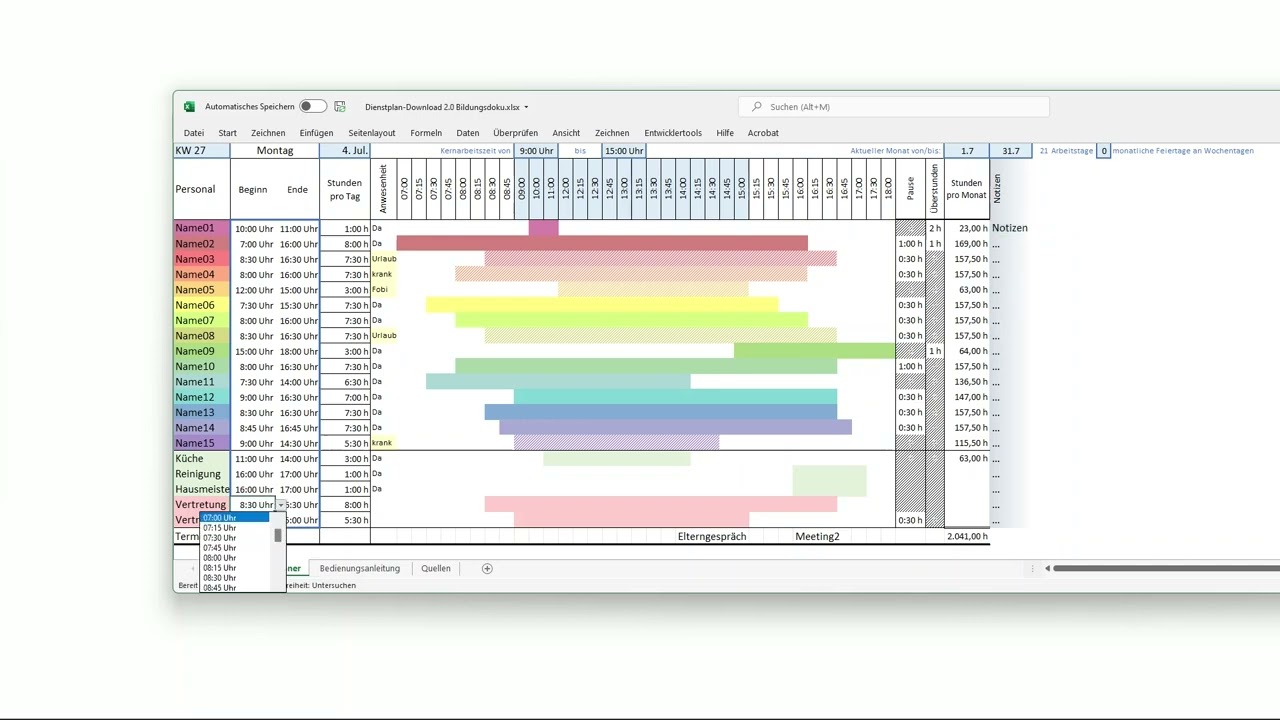Switch to the Überprüfen ribbon tab

516,133
